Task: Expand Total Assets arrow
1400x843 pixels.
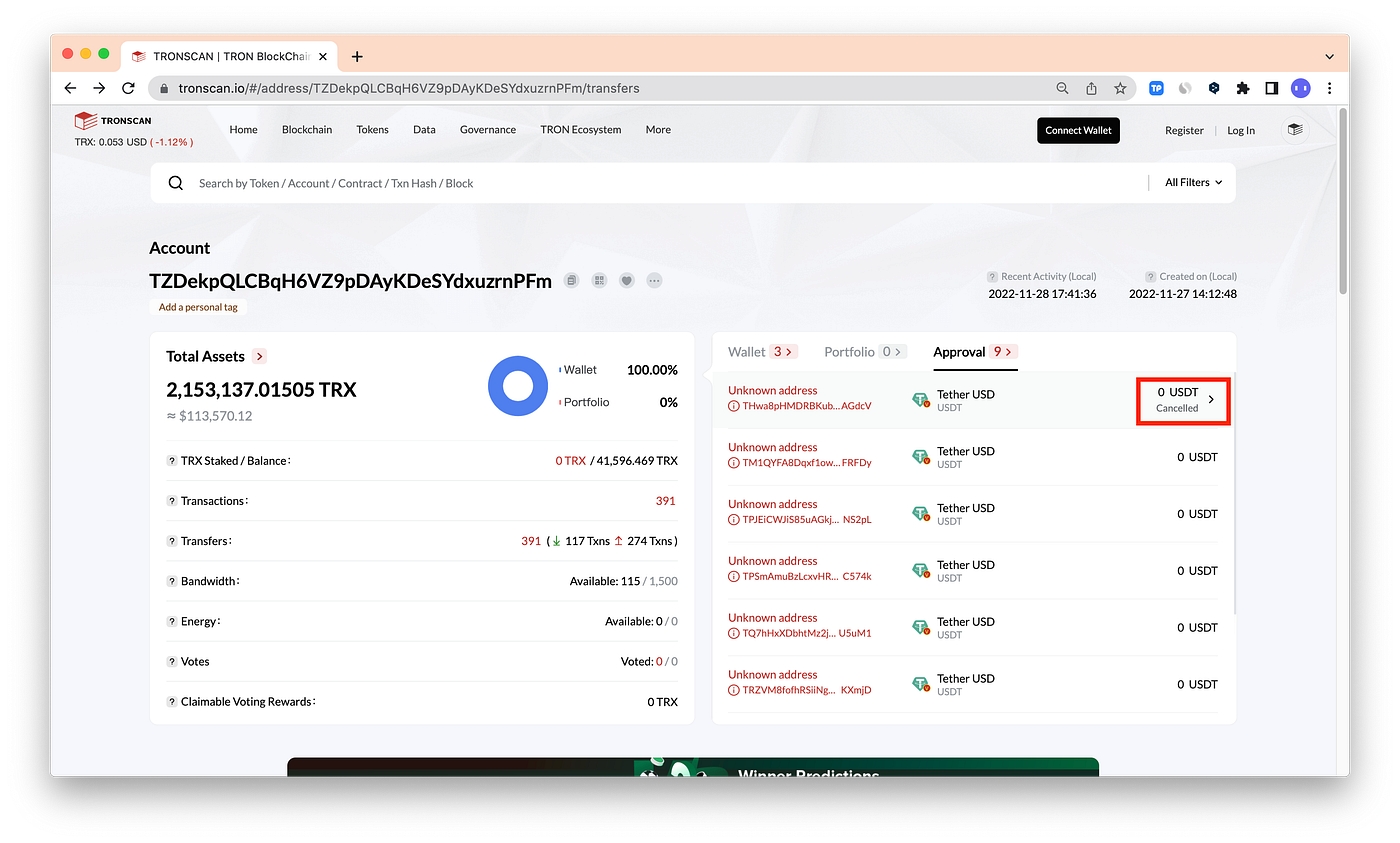Action: click(x=260, y=356)
